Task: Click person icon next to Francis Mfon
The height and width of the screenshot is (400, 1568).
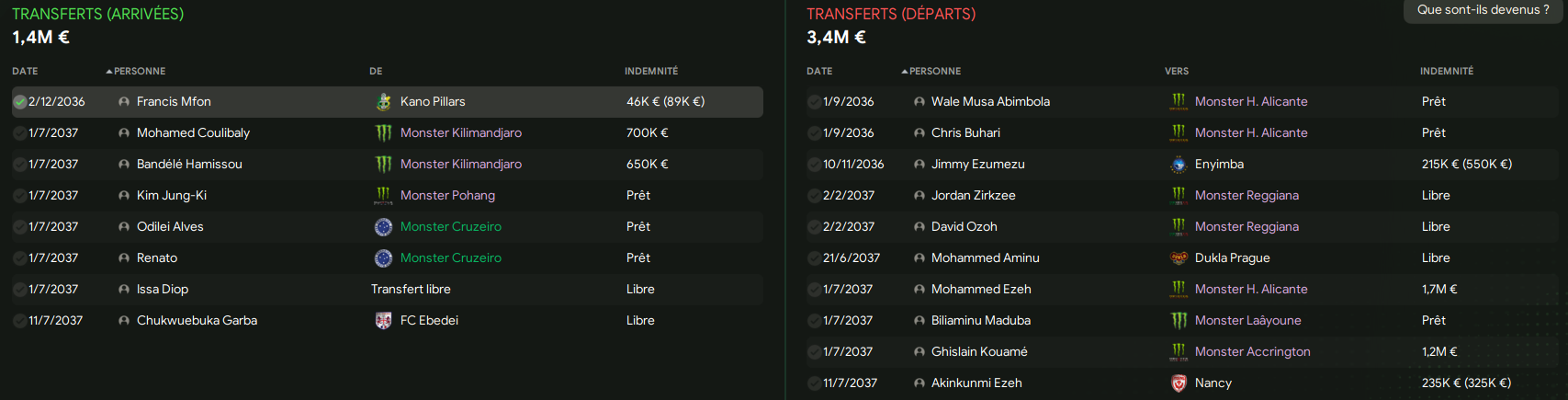Action: [x=124, y=102]
